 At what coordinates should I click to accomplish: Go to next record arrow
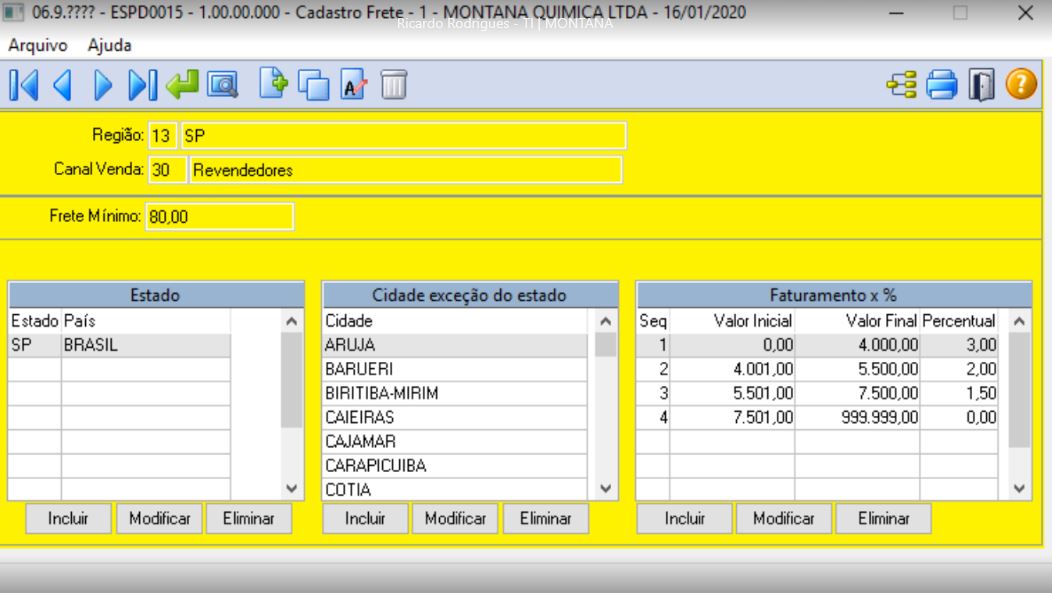(x=103, y=85)
